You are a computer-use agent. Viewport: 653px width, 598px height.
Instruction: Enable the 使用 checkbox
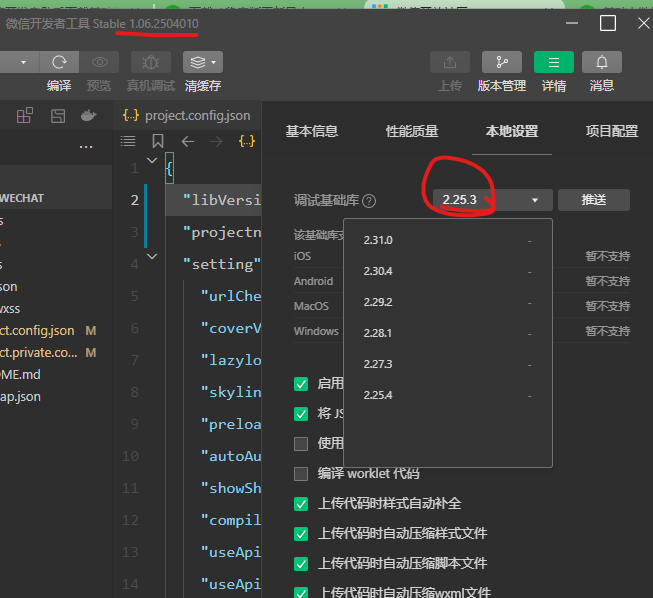coord(301,444)
